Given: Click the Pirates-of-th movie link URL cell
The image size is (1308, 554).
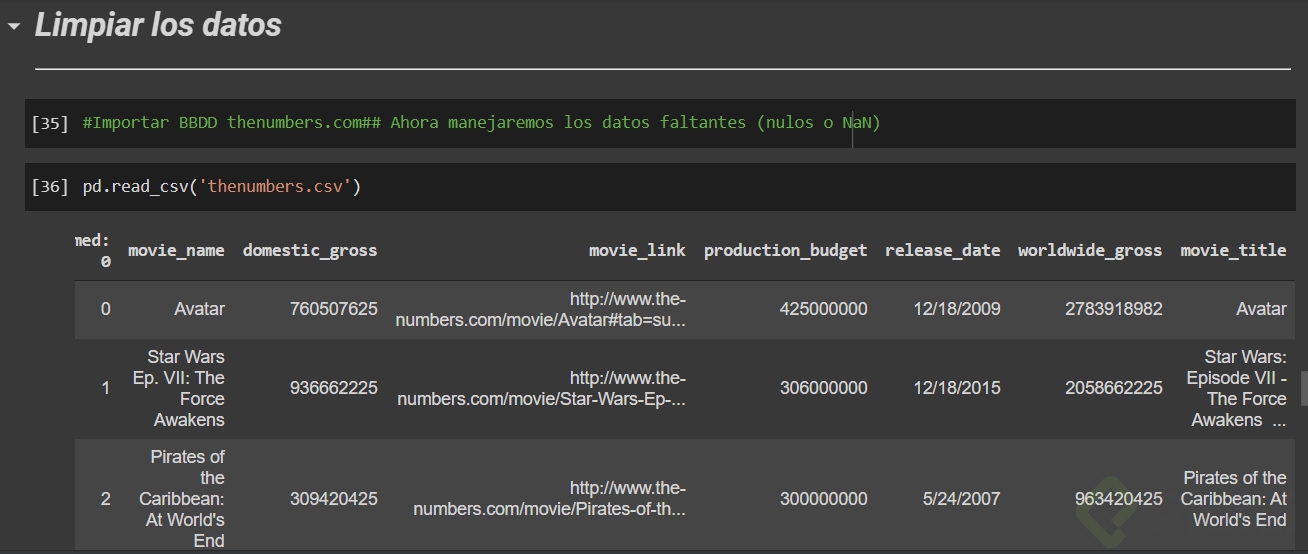Looking at the screenshot, I should pos(549,498).
